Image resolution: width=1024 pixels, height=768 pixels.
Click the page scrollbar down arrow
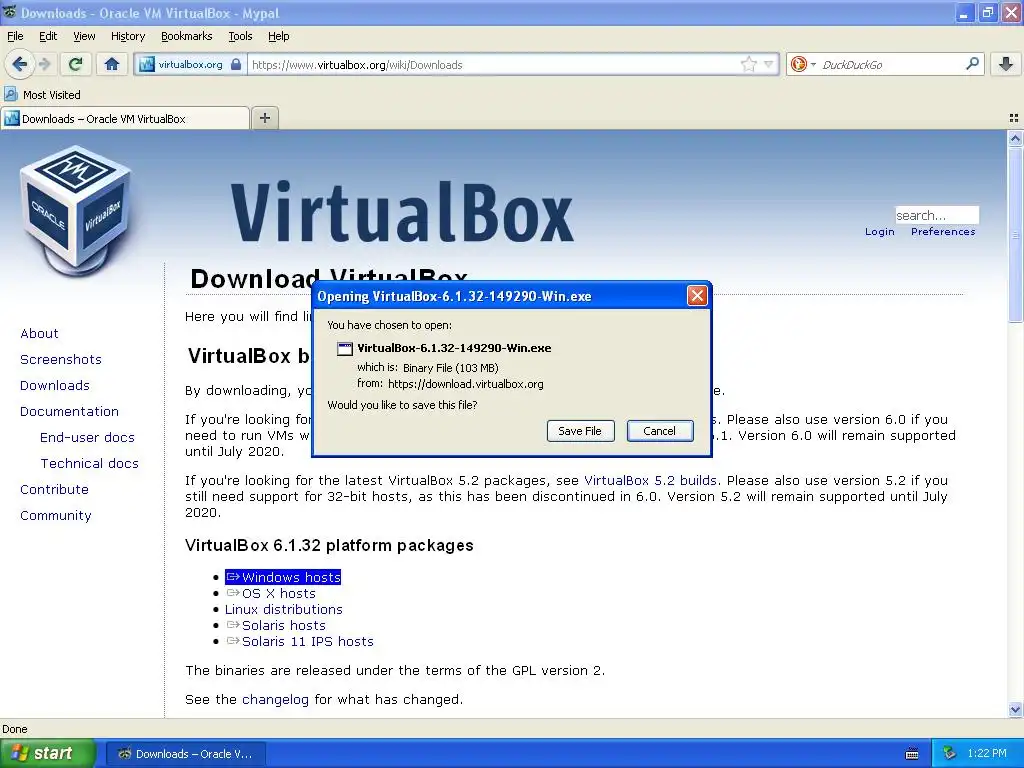point(1015,709)
